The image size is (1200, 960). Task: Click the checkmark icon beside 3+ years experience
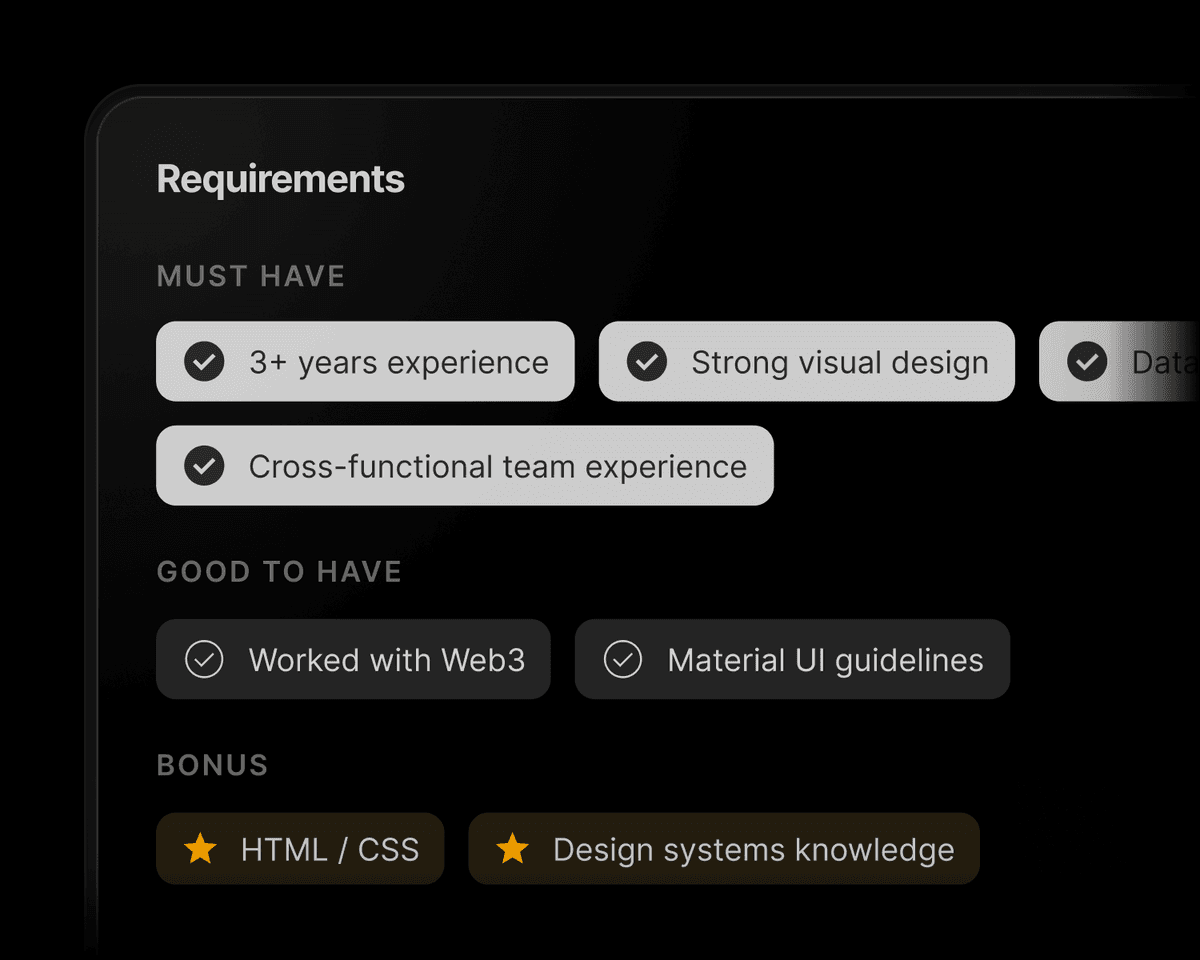click(204, 361)
